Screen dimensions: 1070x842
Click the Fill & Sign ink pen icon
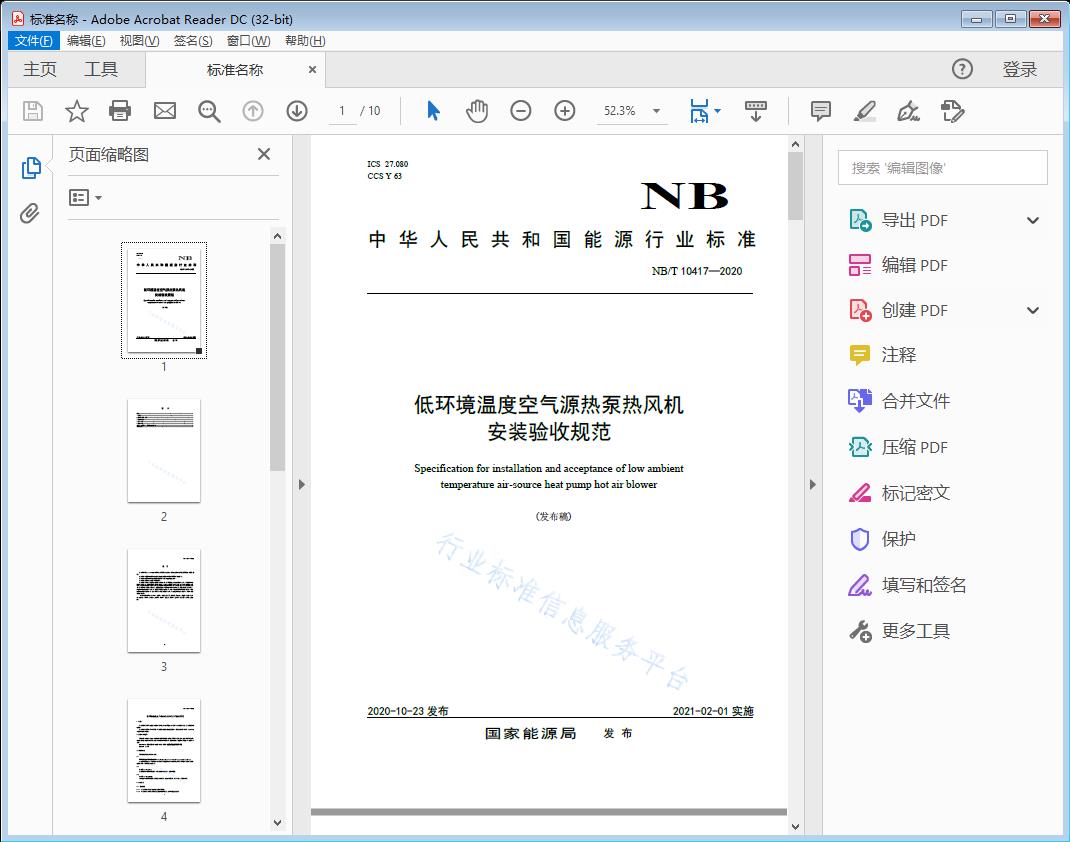pyautogui.click(x=908, y=111)
